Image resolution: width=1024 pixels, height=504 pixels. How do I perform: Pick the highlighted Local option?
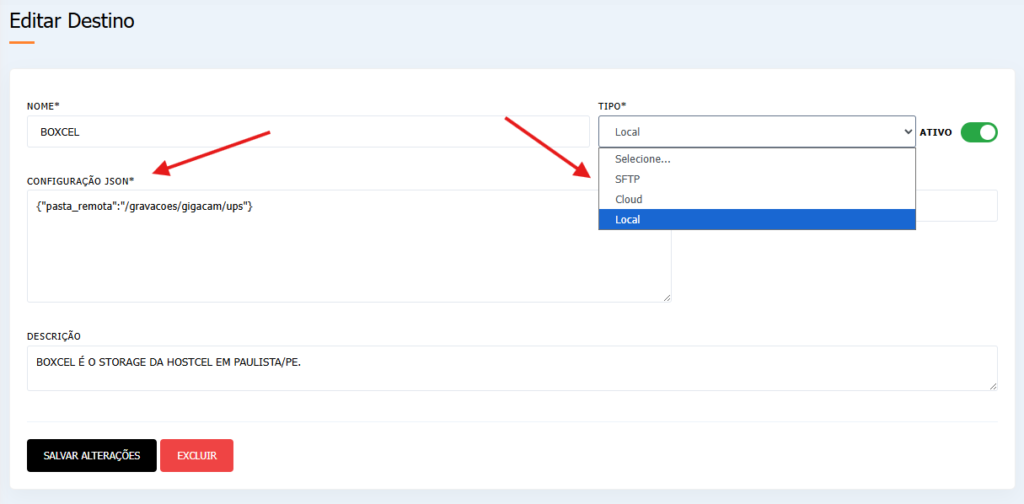coord(757,219)
